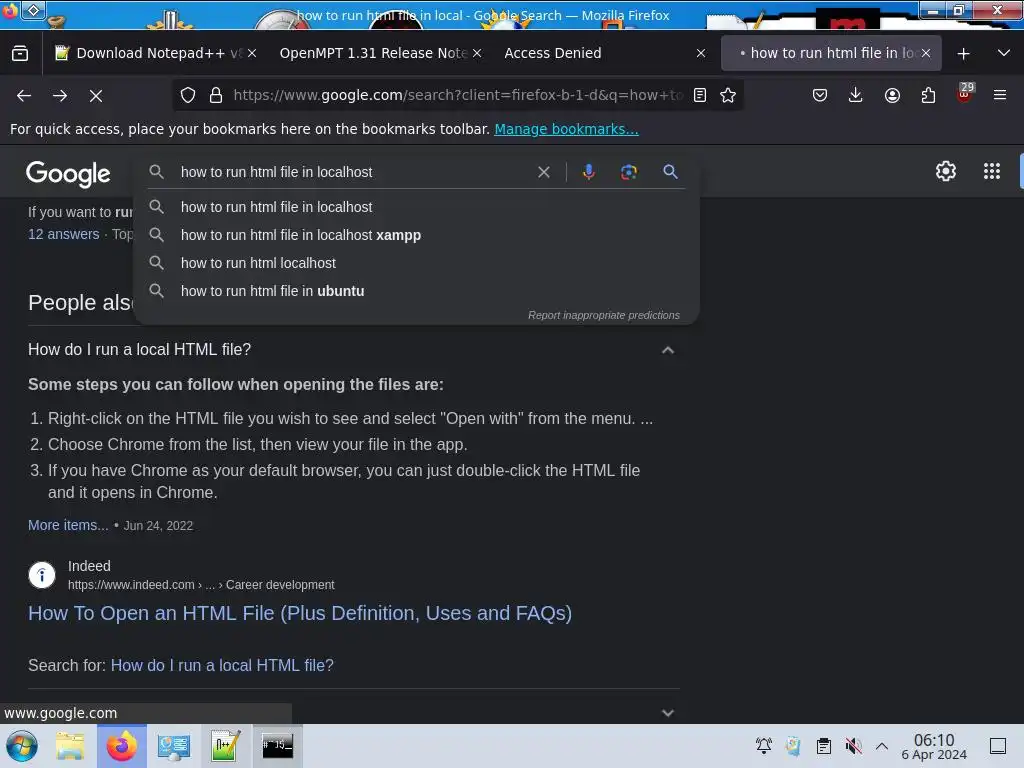Open the Notepad++ taskbar button
This screenshot has height=768, width=1024.
click(x=226, y=746)
